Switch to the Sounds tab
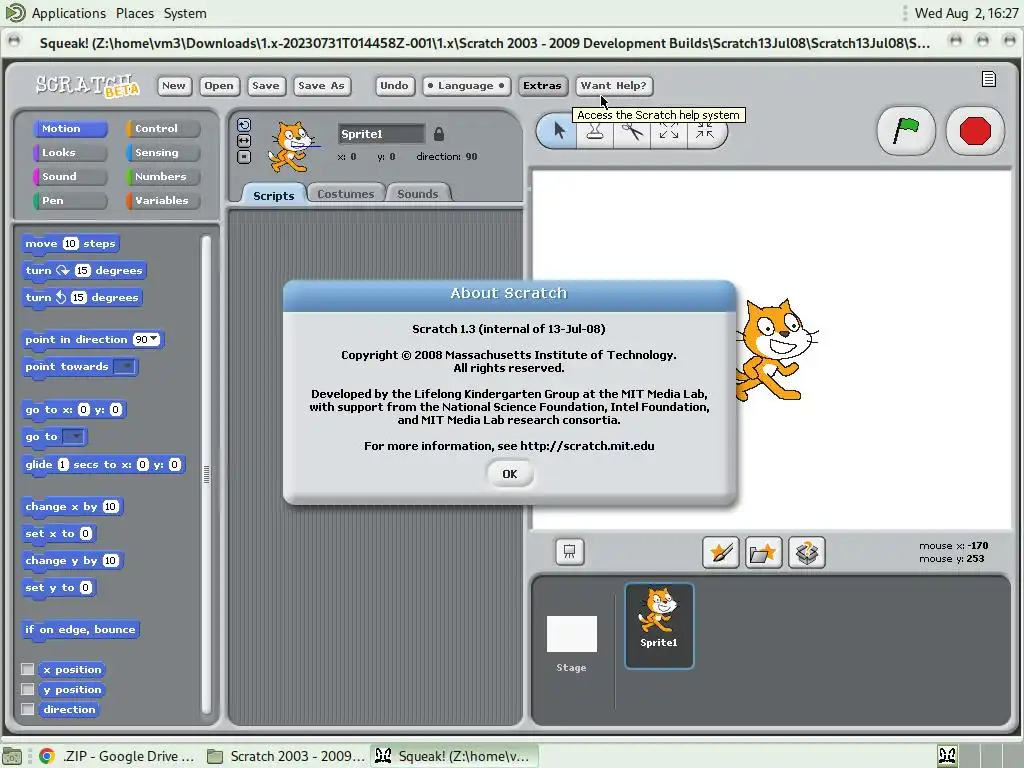1024x768 pixels. (x=417, y=193)
